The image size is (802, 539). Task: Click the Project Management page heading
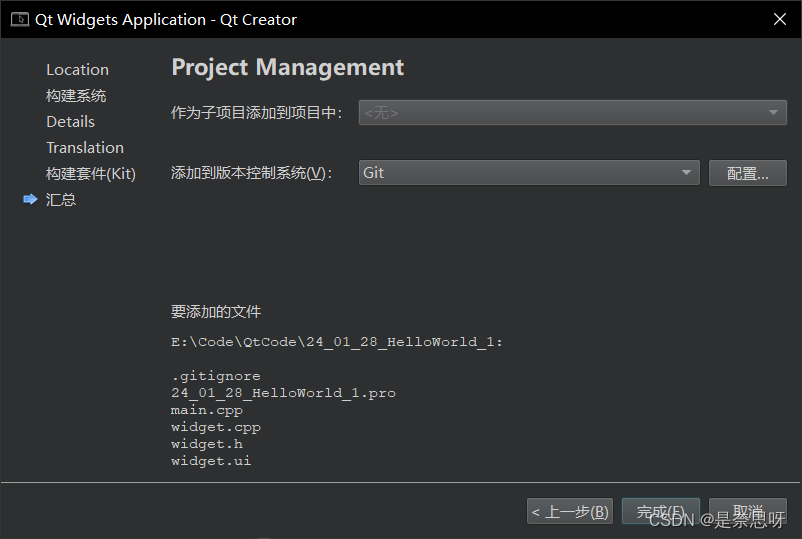click(x=288, y=68)
